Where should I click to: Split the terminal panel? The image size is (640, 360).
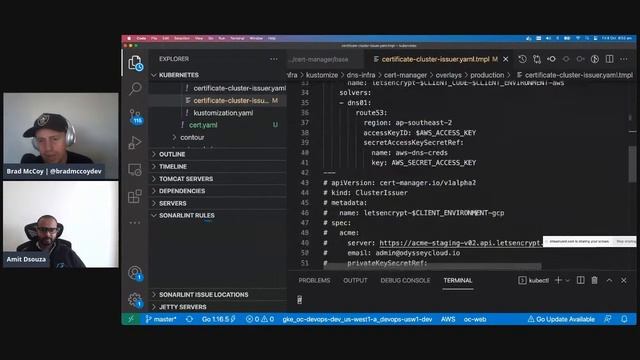pos(580,280)
